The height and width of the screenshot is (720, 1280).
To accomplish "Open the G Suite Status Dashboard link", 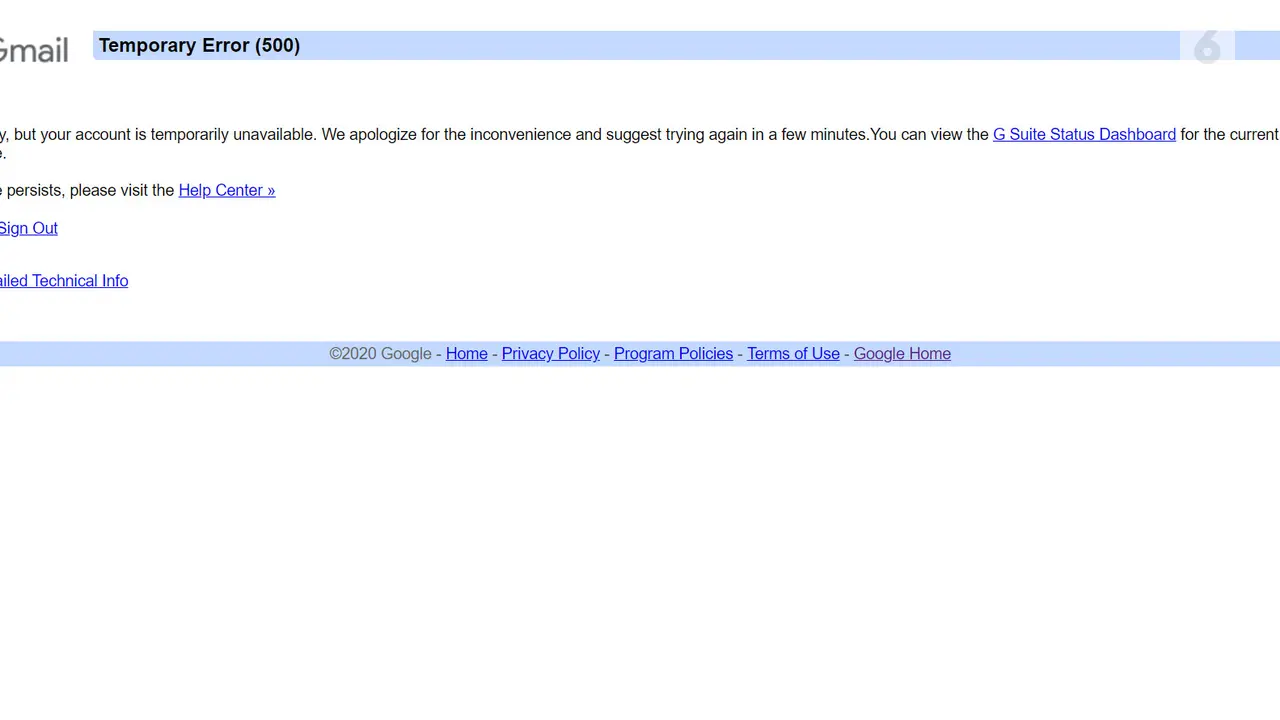I will click(1084, 134).
